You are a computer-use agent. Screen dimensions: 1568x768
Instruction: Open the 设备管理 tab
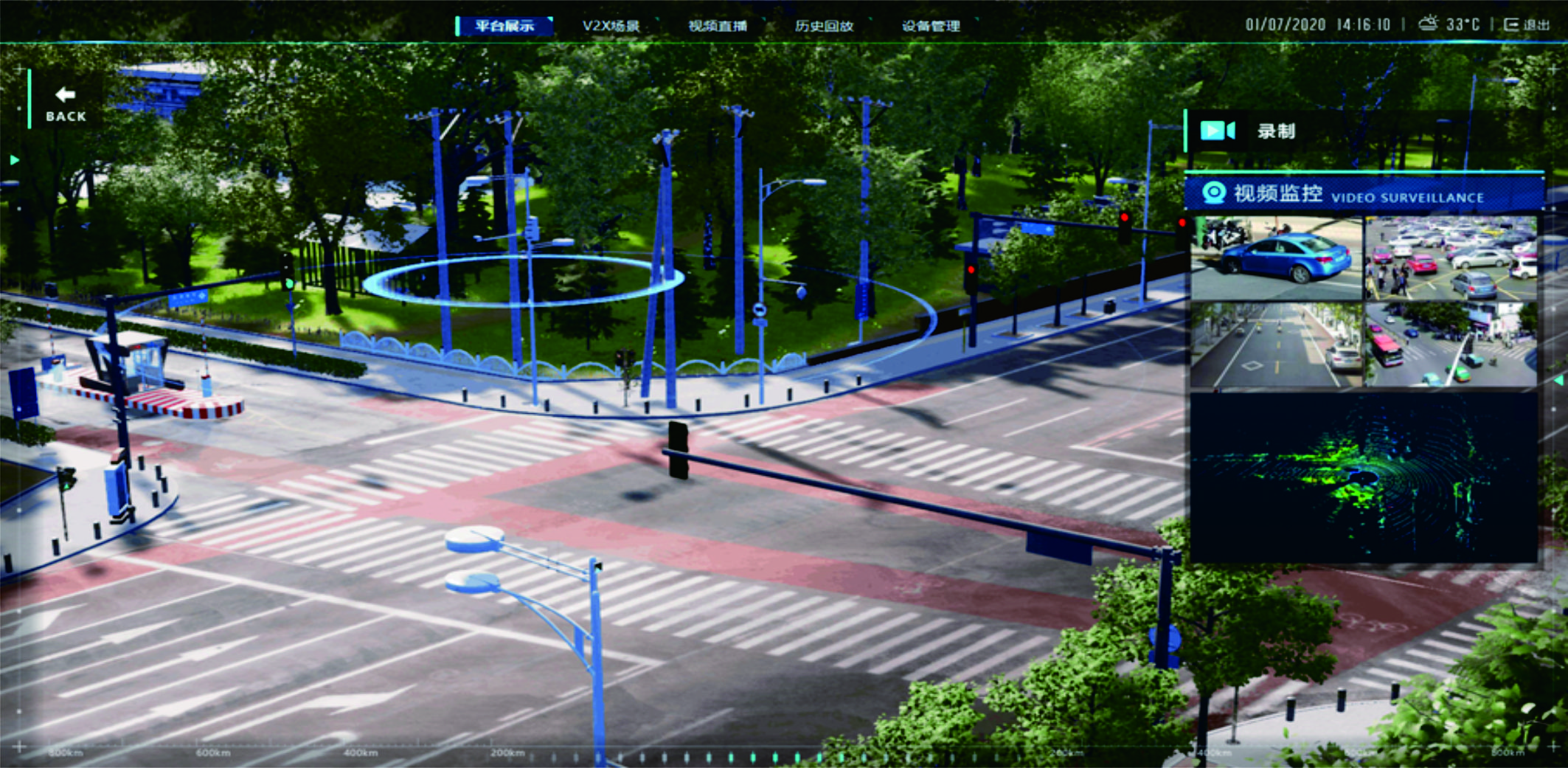tap(931, 26)
